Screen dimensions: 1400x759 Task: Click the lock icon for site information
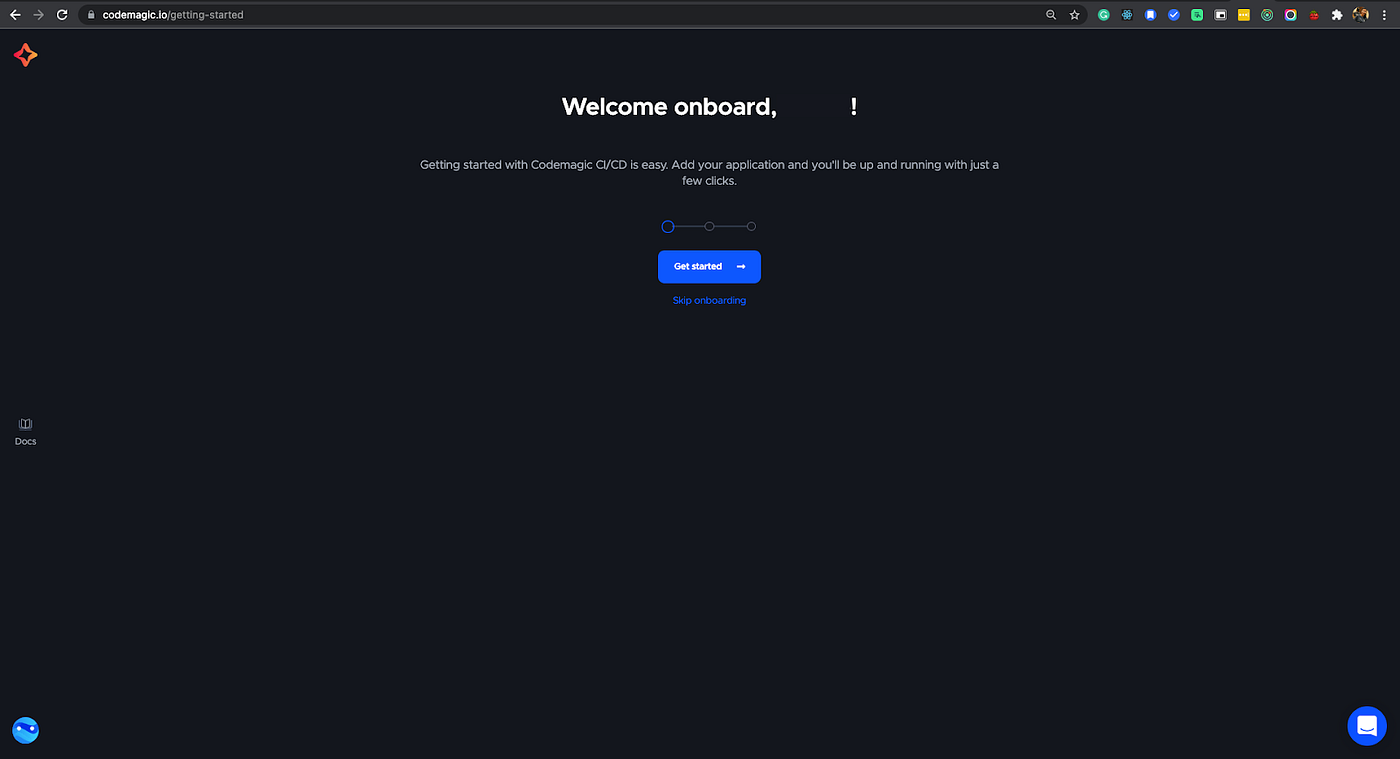[x=90, y=15]
